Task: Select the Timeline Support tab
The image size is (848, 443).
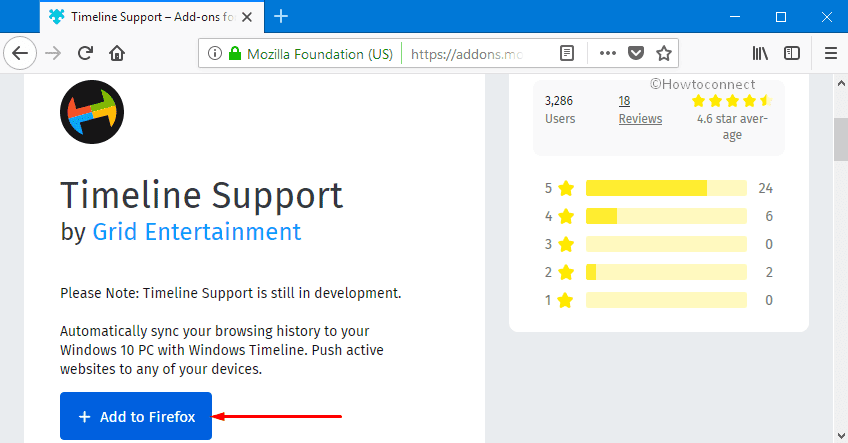Action: point(152,17)
